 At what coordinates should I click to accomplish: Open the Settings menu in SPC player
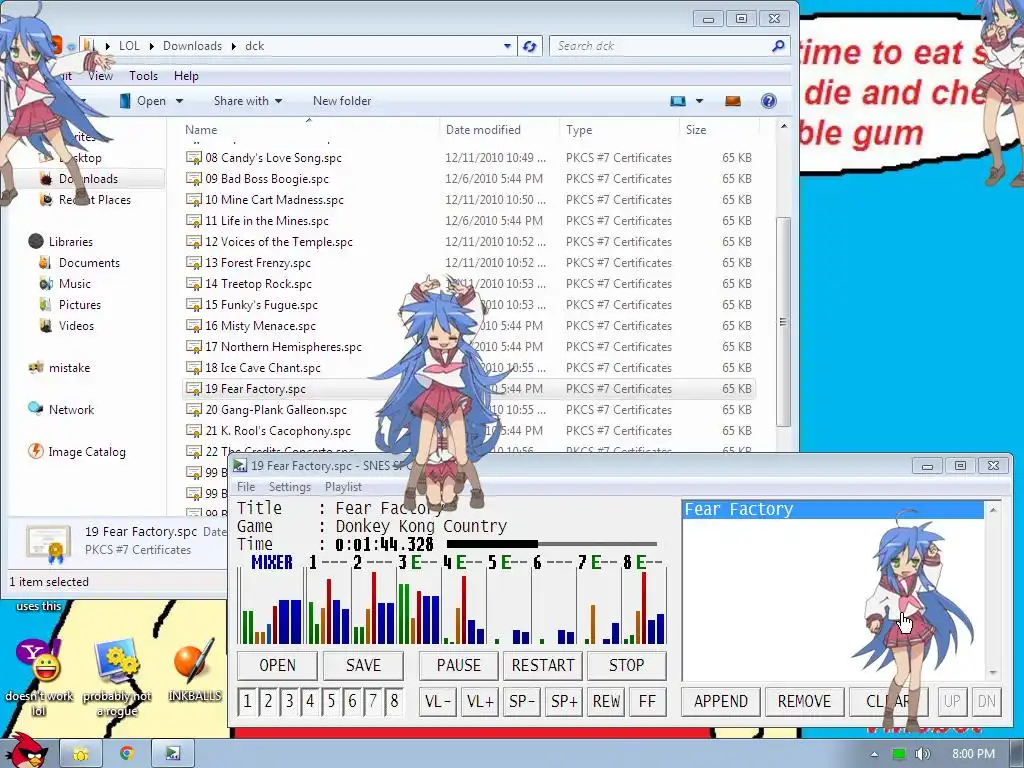click(289, 487)
